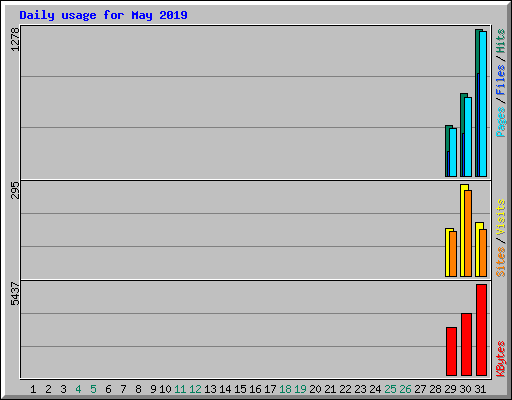Image resolution: width=512 pixels, height=400 pixels.
Task: Click day 24 on the date axis
Action: pos(375,389)
